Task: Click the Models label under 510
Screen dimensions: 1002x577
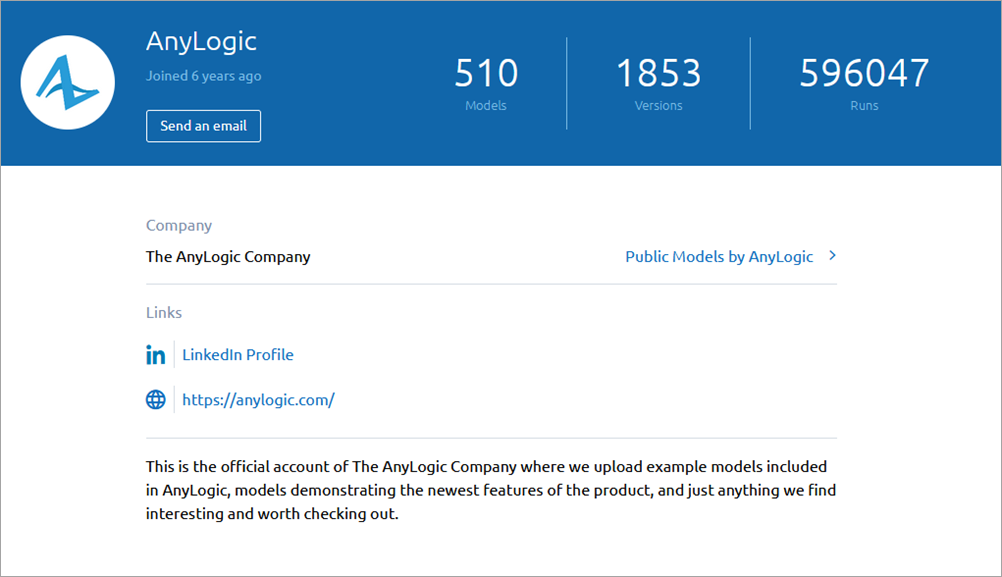Action: (486, 105)
